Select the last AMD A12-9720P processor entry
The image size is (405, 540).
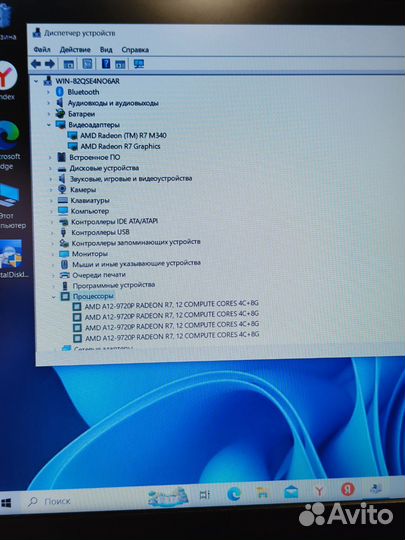pyautogui.click(x=172, y=336)
